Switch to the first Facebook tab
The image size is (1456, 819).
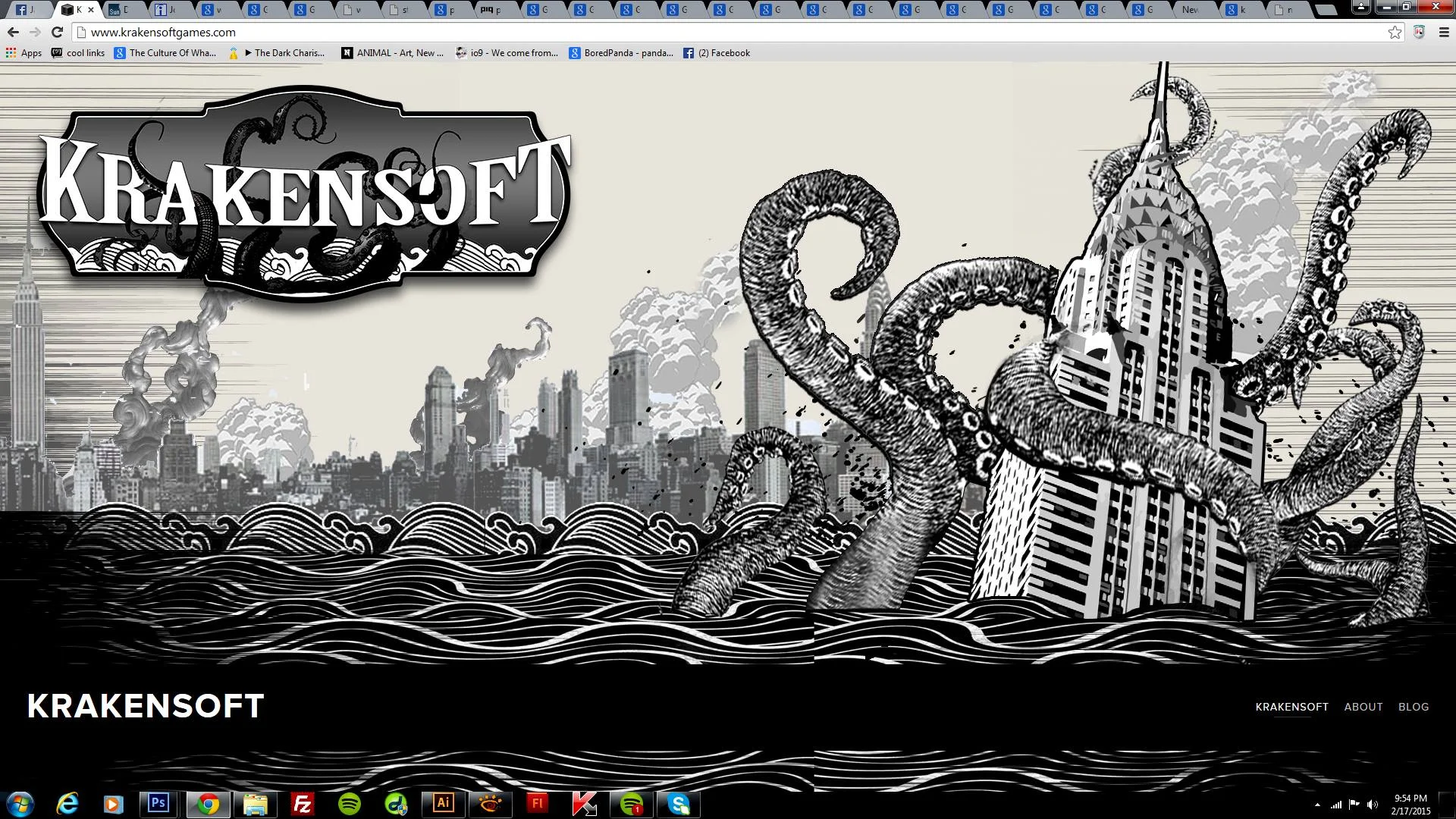[x=28, y=10]
